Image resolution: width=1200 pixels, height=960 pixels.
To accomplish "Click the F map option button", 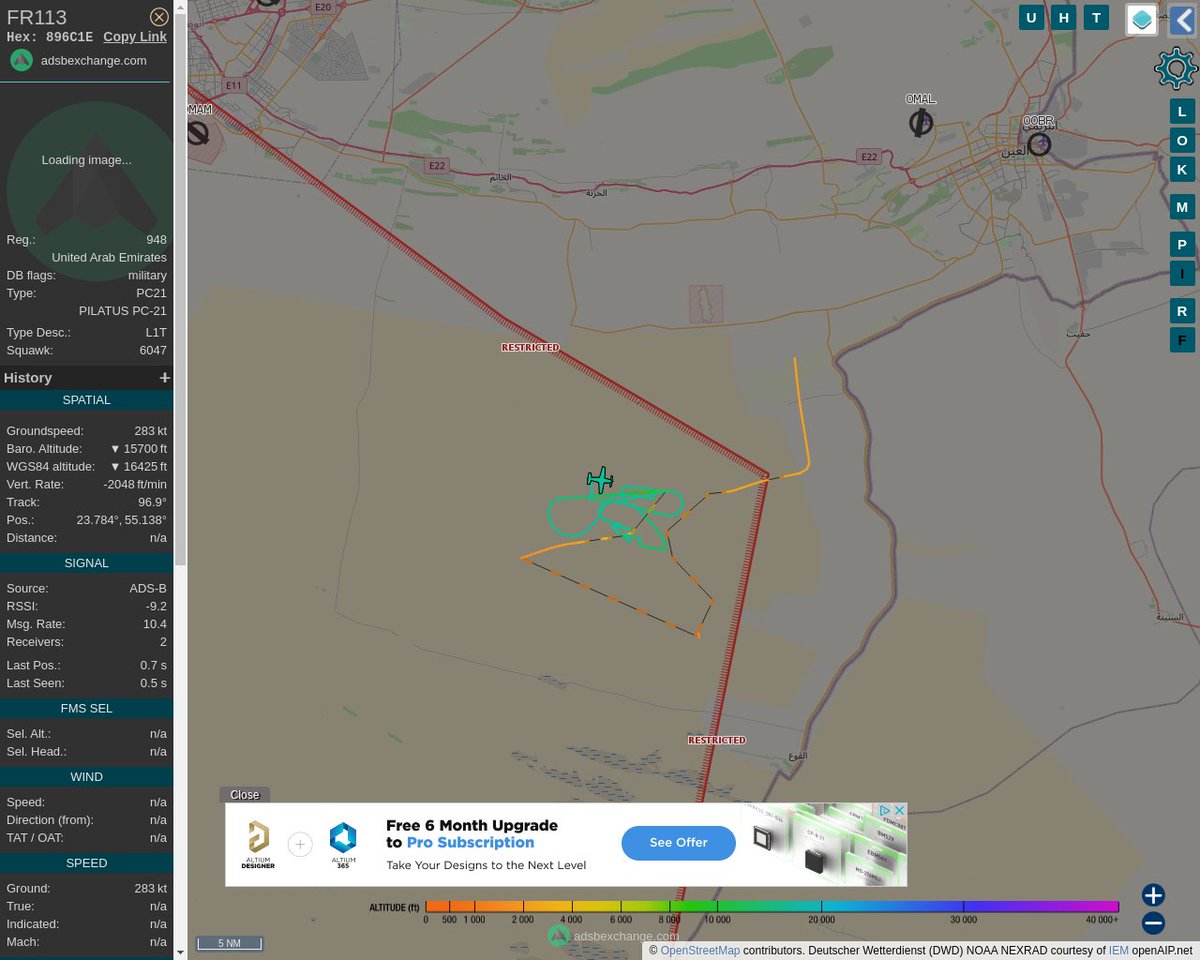I will tap(1182, 340).
